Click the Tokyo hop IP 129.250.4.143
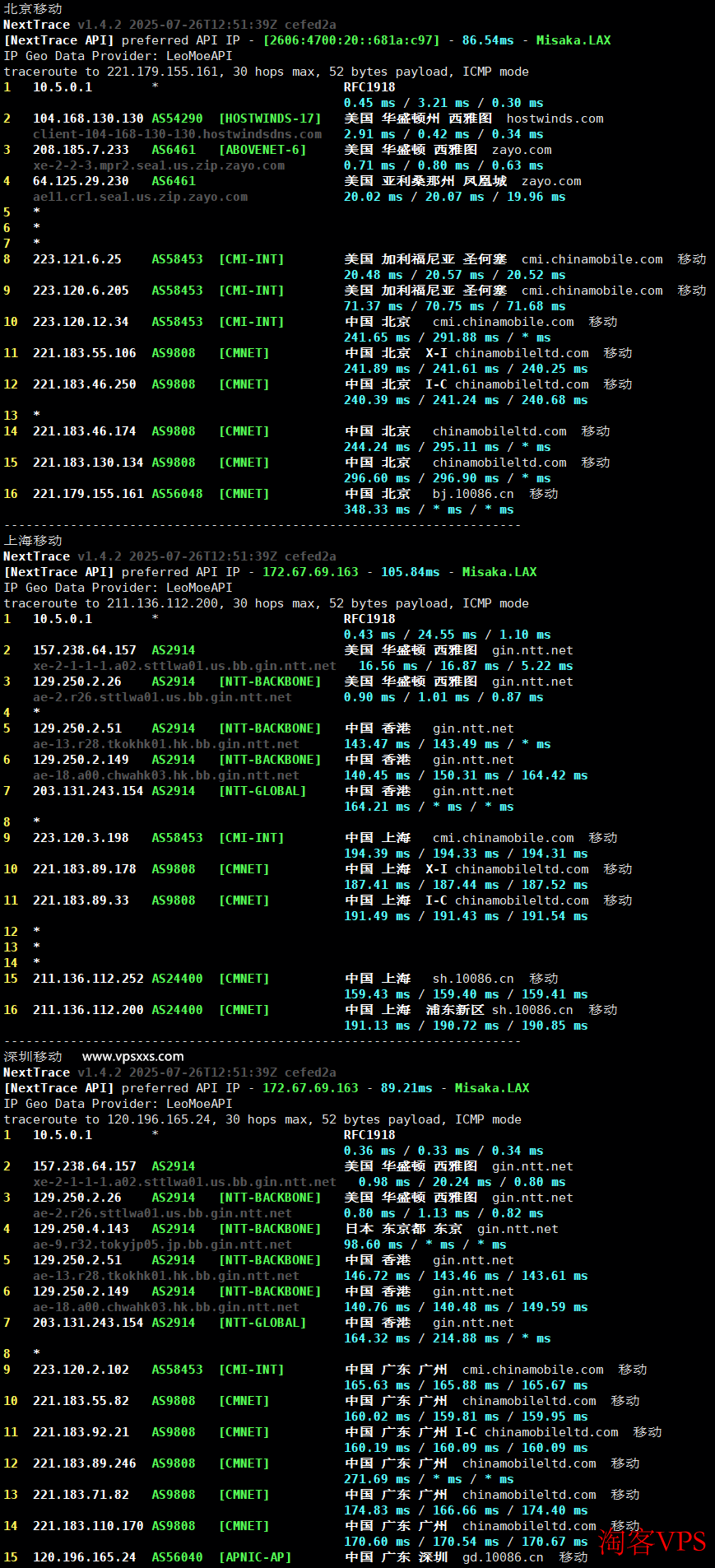The width and height of the screenshot is (715, 1568). click(x=81, y=1229)
